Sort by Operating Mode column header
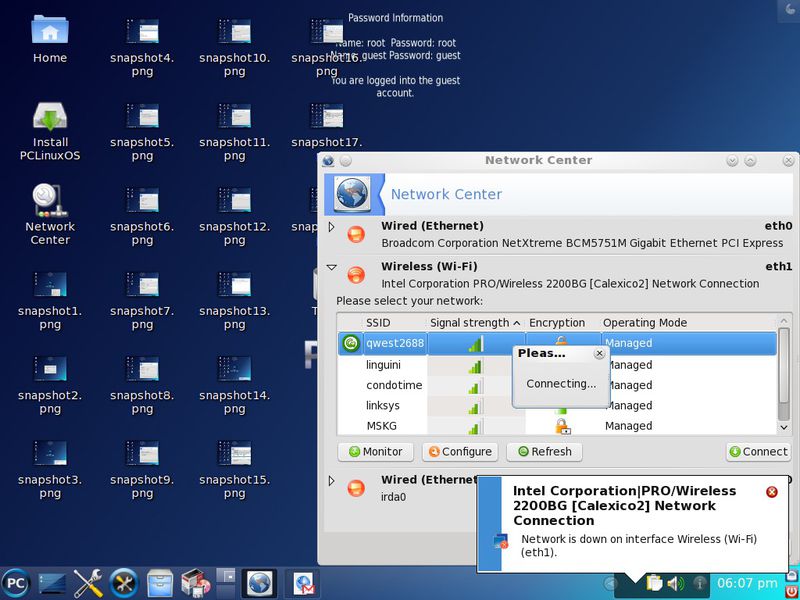Viewport: 800px width, 600px height. pyautogui.click(x=688, y=322)
